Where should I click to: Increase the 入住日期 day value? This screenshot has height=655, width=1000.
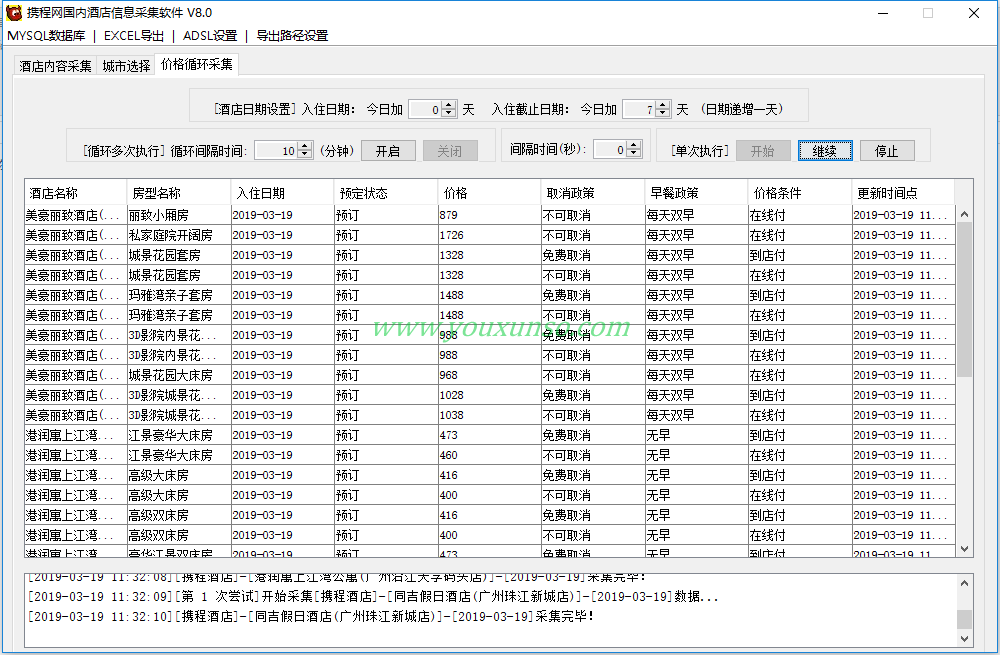tap(449, 105)
